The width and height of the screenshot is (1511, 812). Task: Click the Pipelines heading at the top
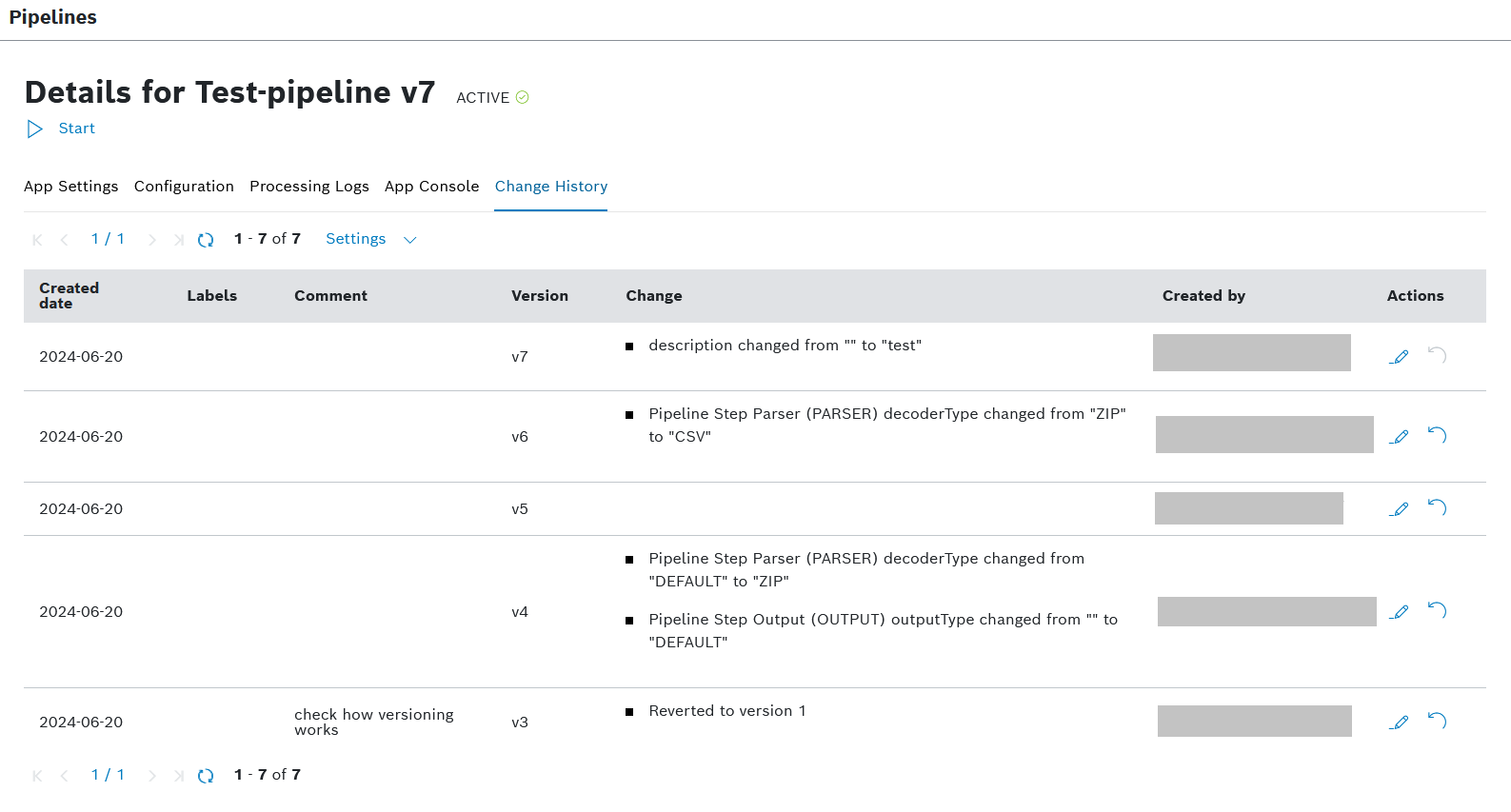[53, 17]
